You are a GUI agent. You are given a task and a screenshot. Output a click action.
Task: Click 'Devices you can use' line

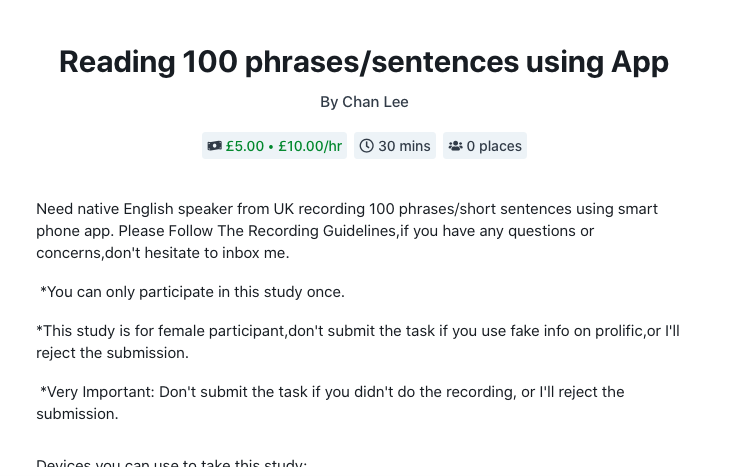pos(171,464)
